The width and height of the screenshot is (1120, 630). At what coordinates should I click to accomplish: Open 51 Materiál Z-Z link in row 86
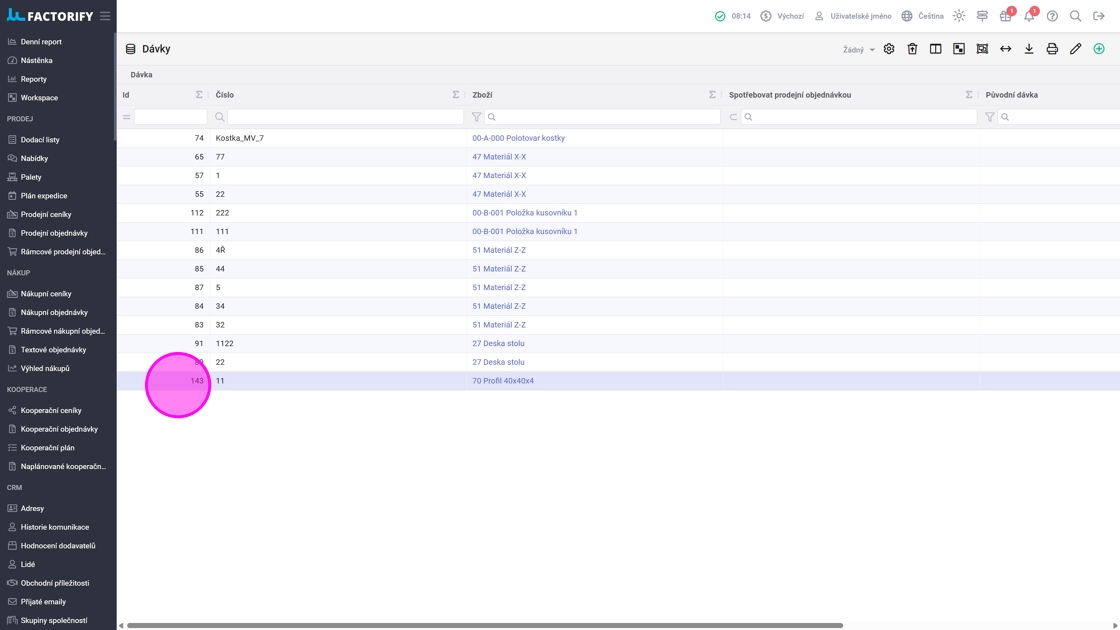pos(499,250)
